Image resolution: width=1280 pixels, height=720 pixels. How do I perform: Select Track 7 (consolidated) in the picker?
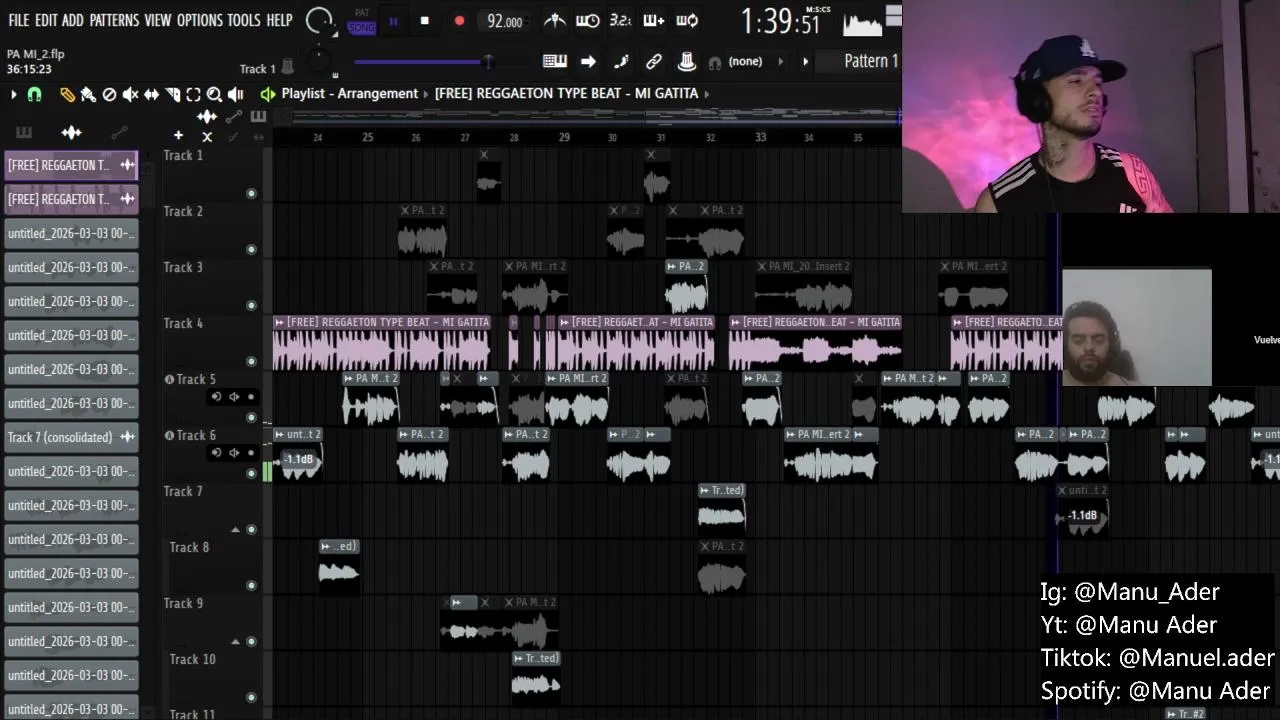pyautogui.click(x=71, y=437)
